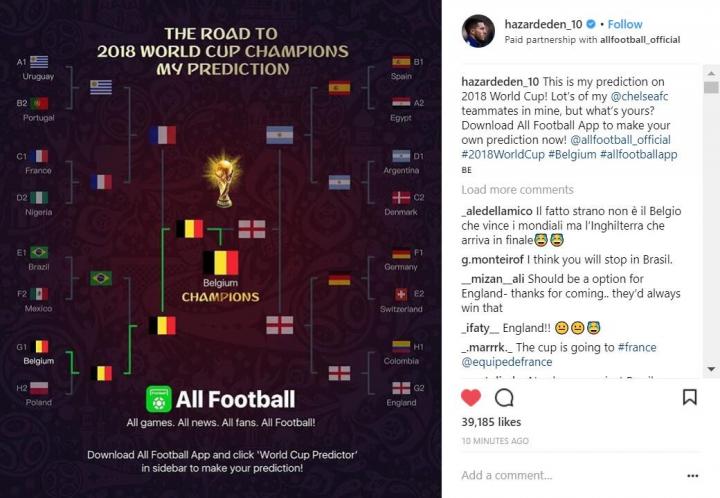The height and width of the screenshot is (498, 720).
Task: Expand Load more comments
Action: [x=517, y=190]
